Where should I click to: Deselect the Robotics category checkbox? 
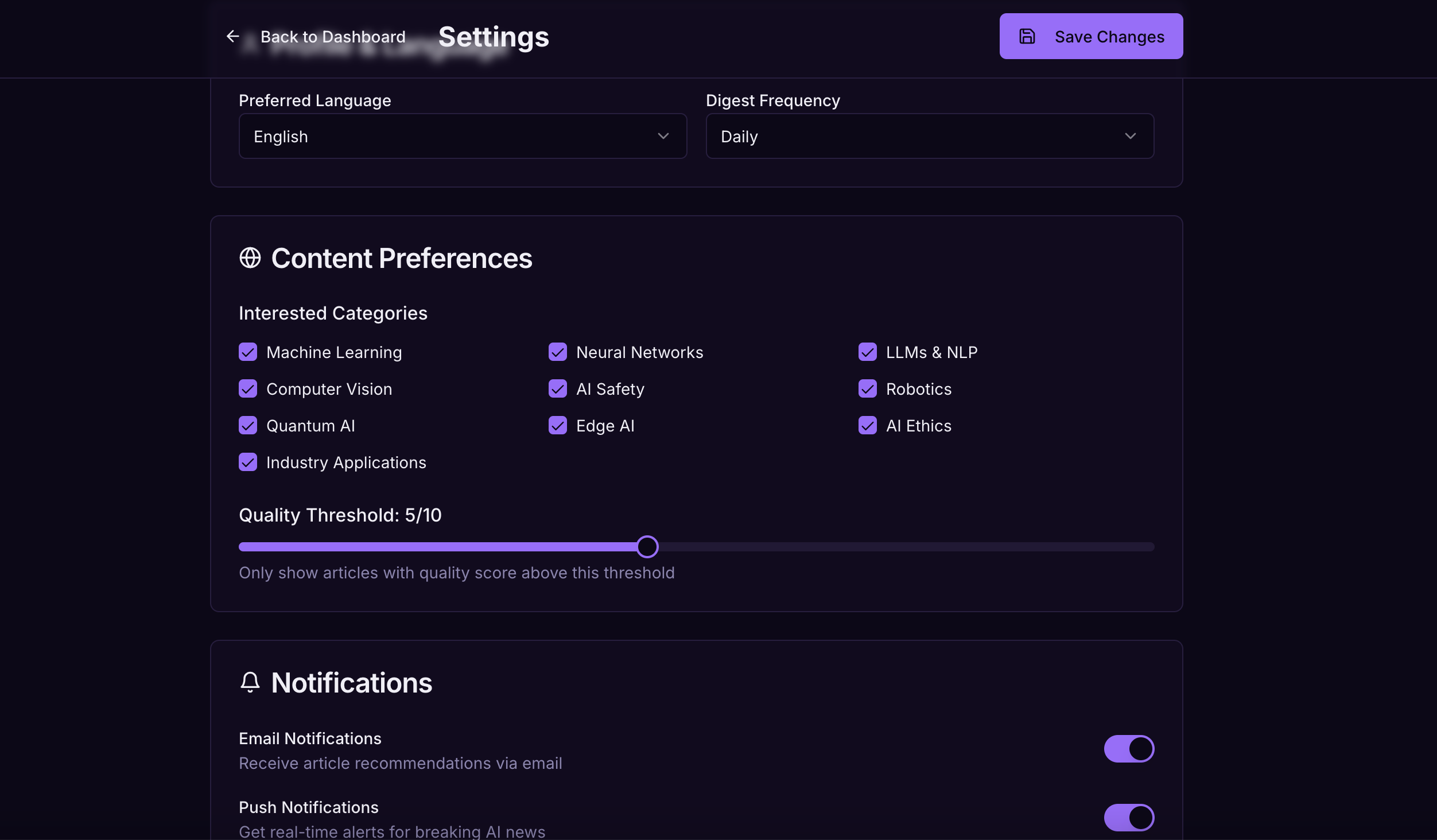(x=868, y=389)
